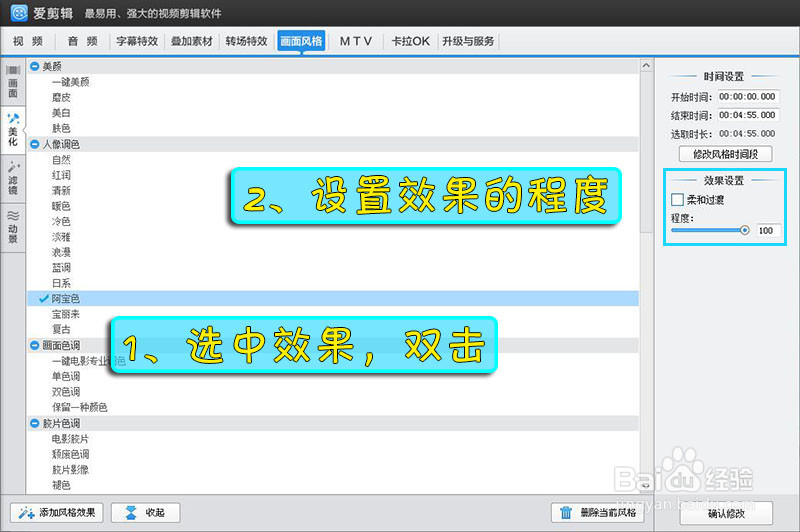Click the 开始时间 time field
Viewport: 800px width, 532px height.
pos(748,97)
